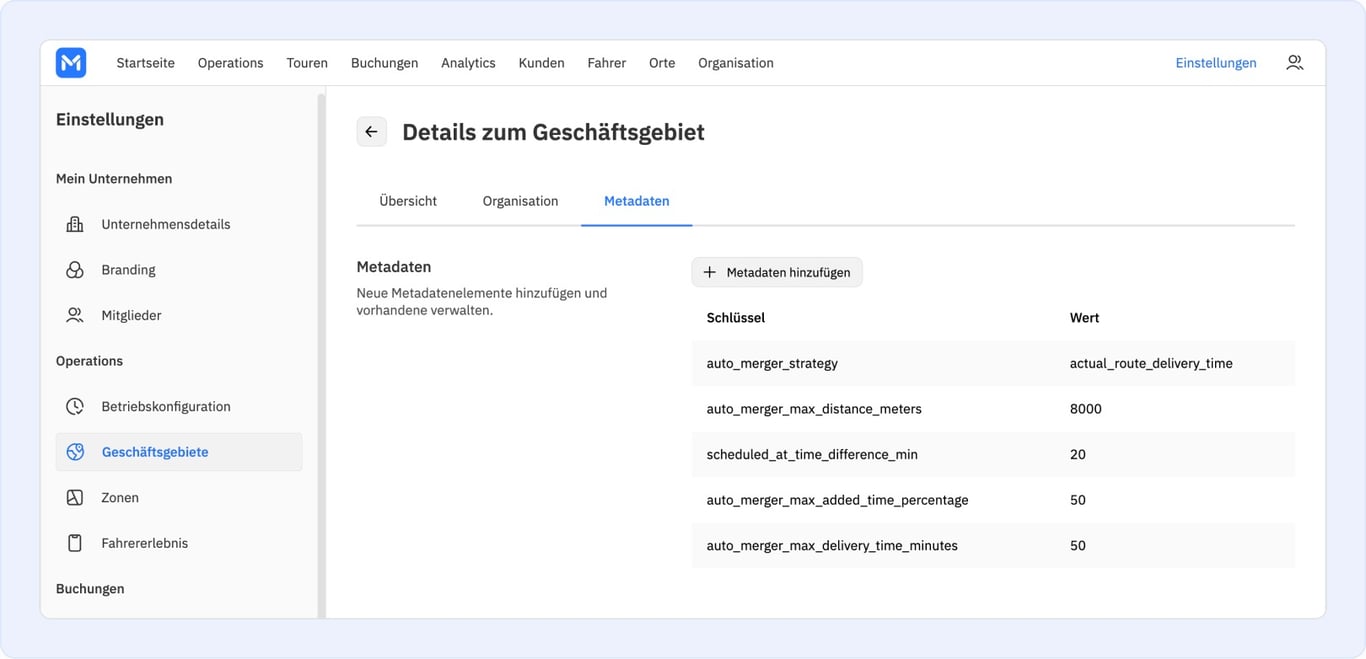Click the Buchungen sidebar section heading
The height and width of the screenshot is (659, 1366).
click(90, 589)
